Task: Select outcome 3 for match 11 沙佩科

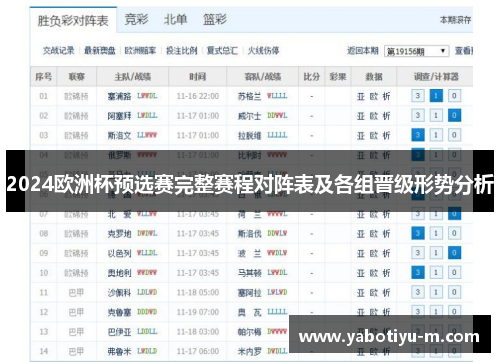Action: pyautogui.click(x=418, y=292)
